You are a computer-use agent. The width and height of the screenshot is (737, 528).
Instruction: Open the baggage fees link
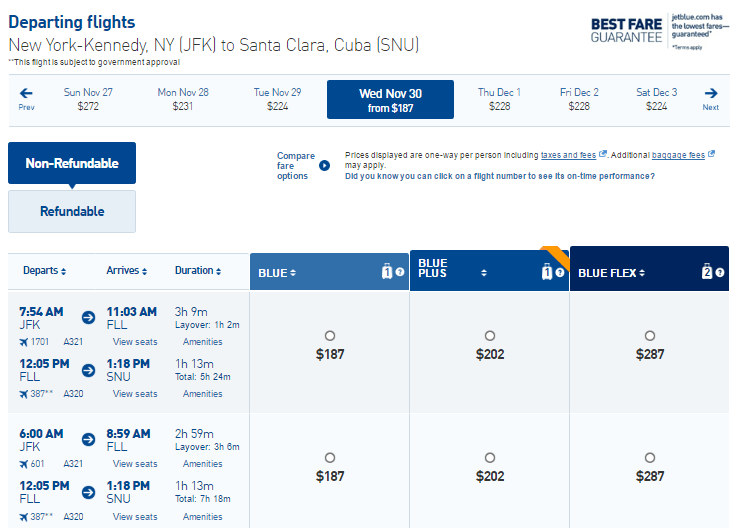[678, 155]
